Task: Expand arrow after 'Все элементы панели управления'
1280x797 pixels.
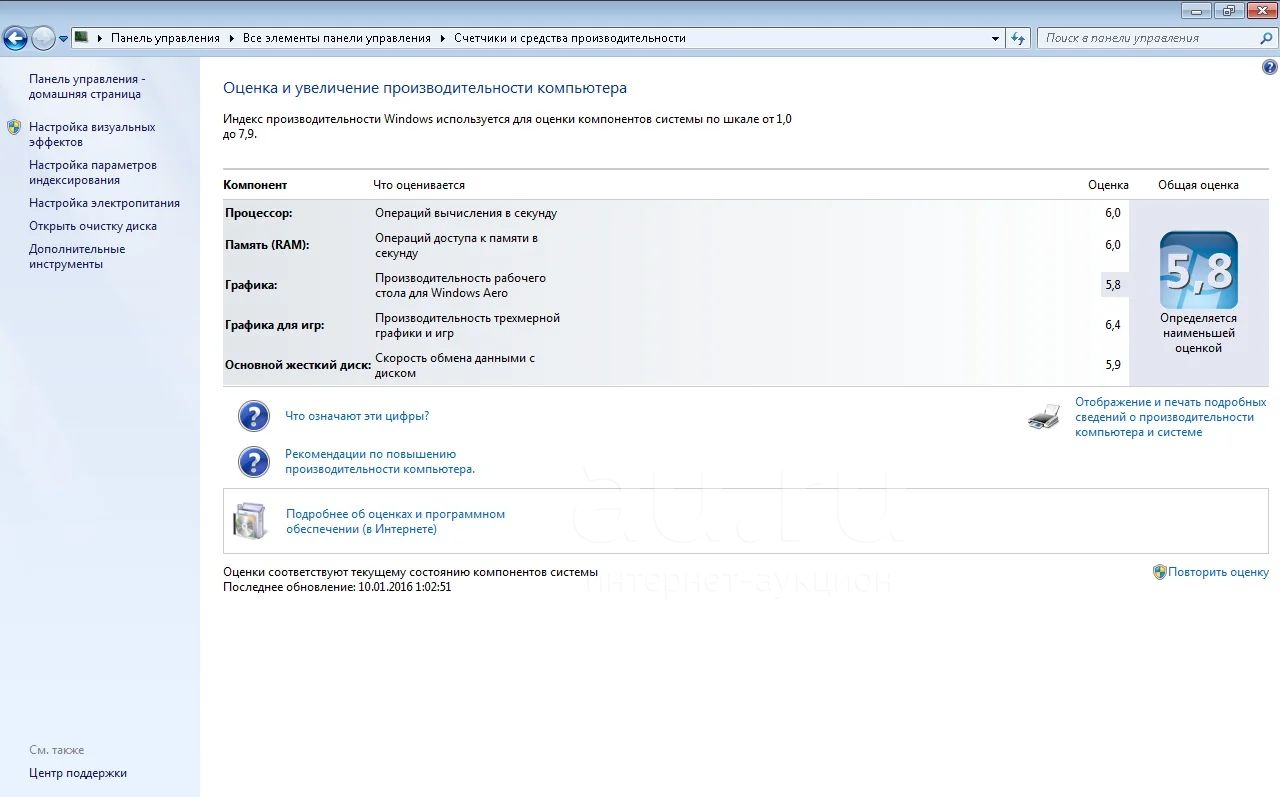Action: 442,38
